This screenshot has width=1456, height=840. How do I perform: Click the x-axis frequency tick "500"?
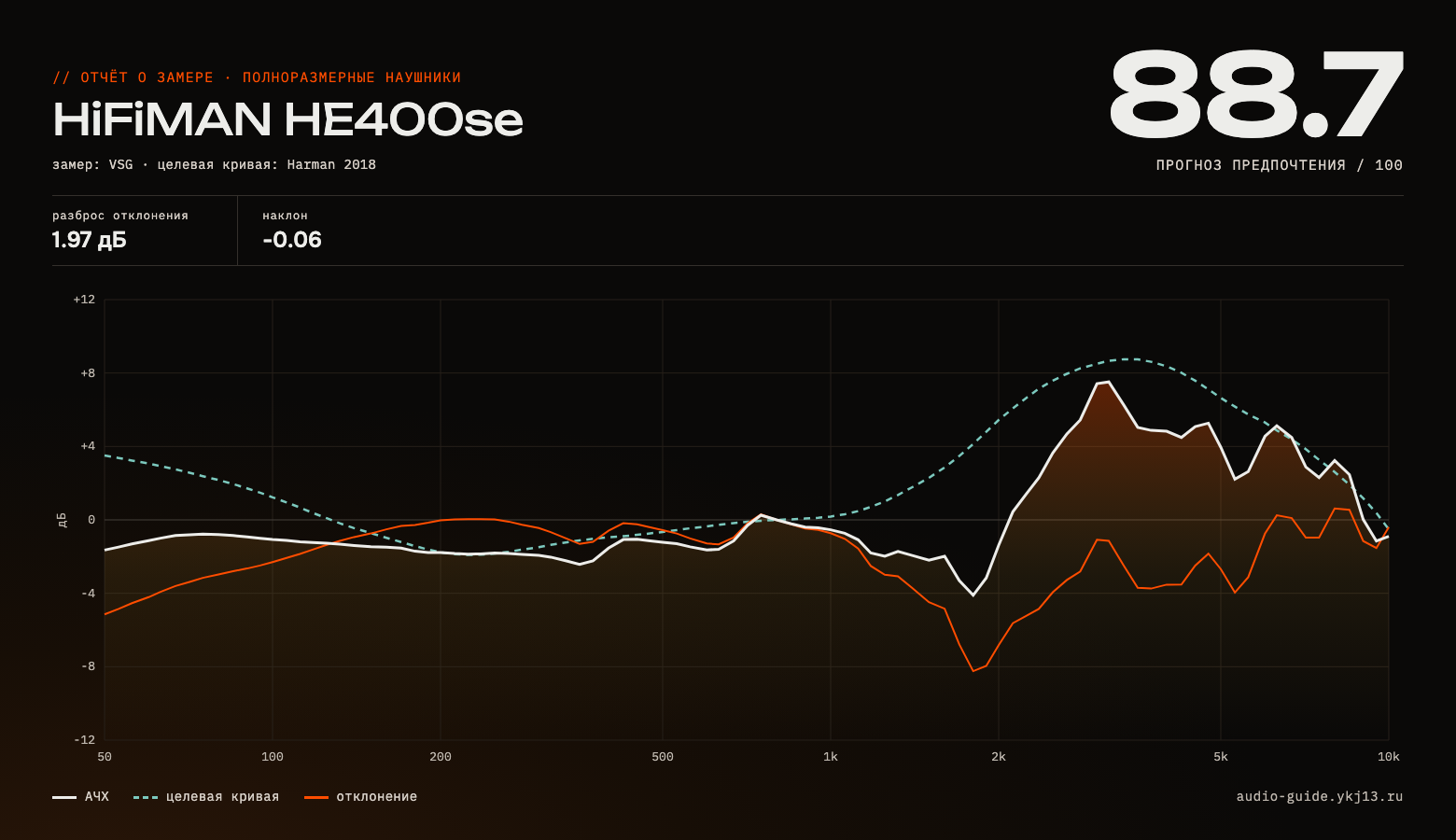click(x=663, y=757)
